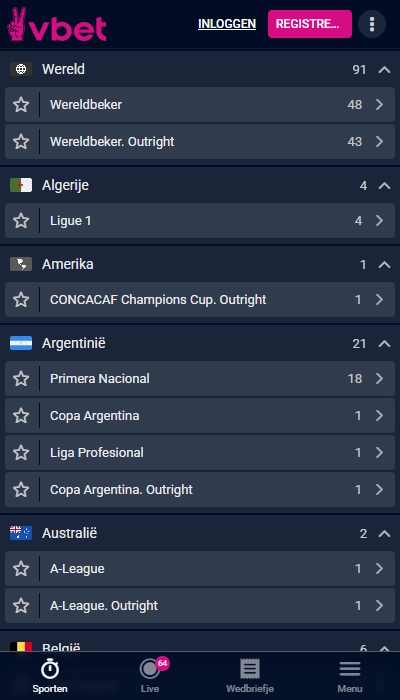The height and width of the screenshot is (700, 400).
Task: Click the pink REGISTRE... button
Action: click(x=310, y=24)
